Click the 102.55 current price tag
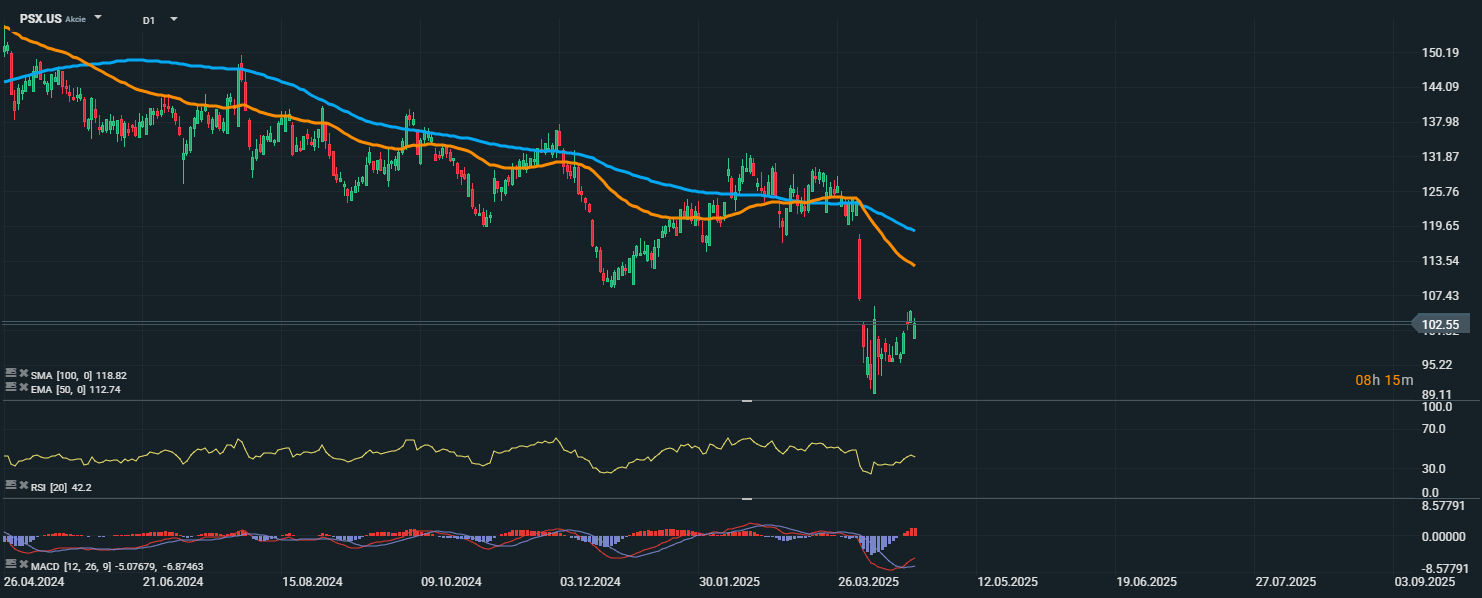This screenshot has height=598, width=1482. tap(1440, 324)
